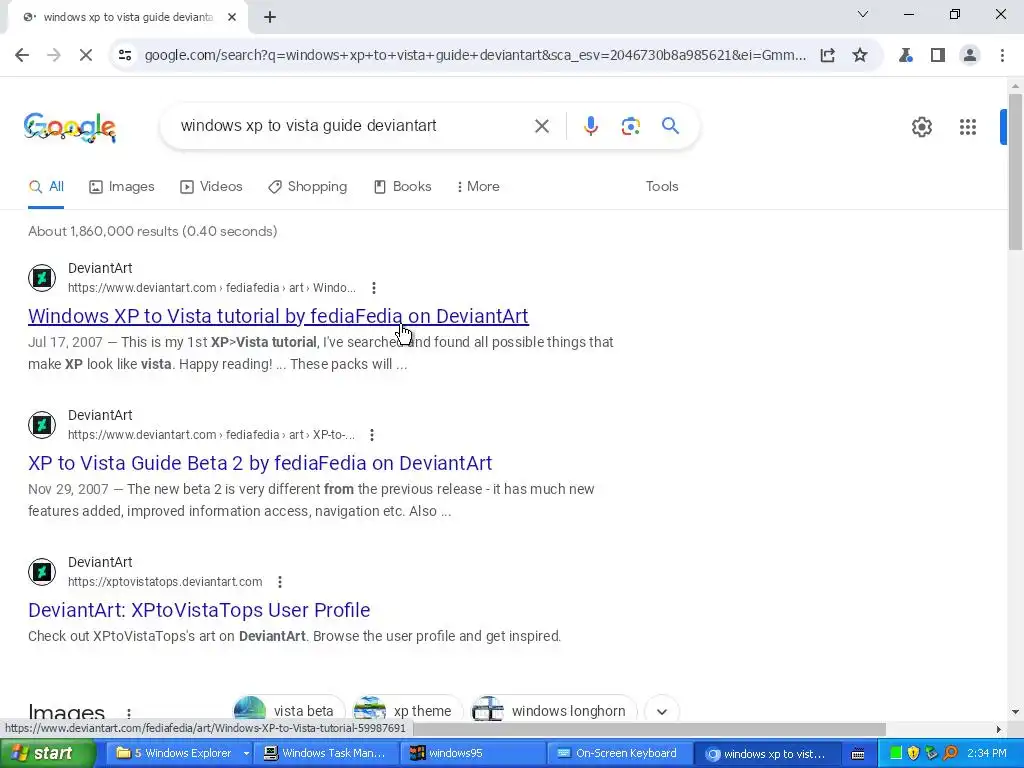Open Chrome Labs flask icon
The height and width of the screenshot is (768, 1024).
coord(905,56)
